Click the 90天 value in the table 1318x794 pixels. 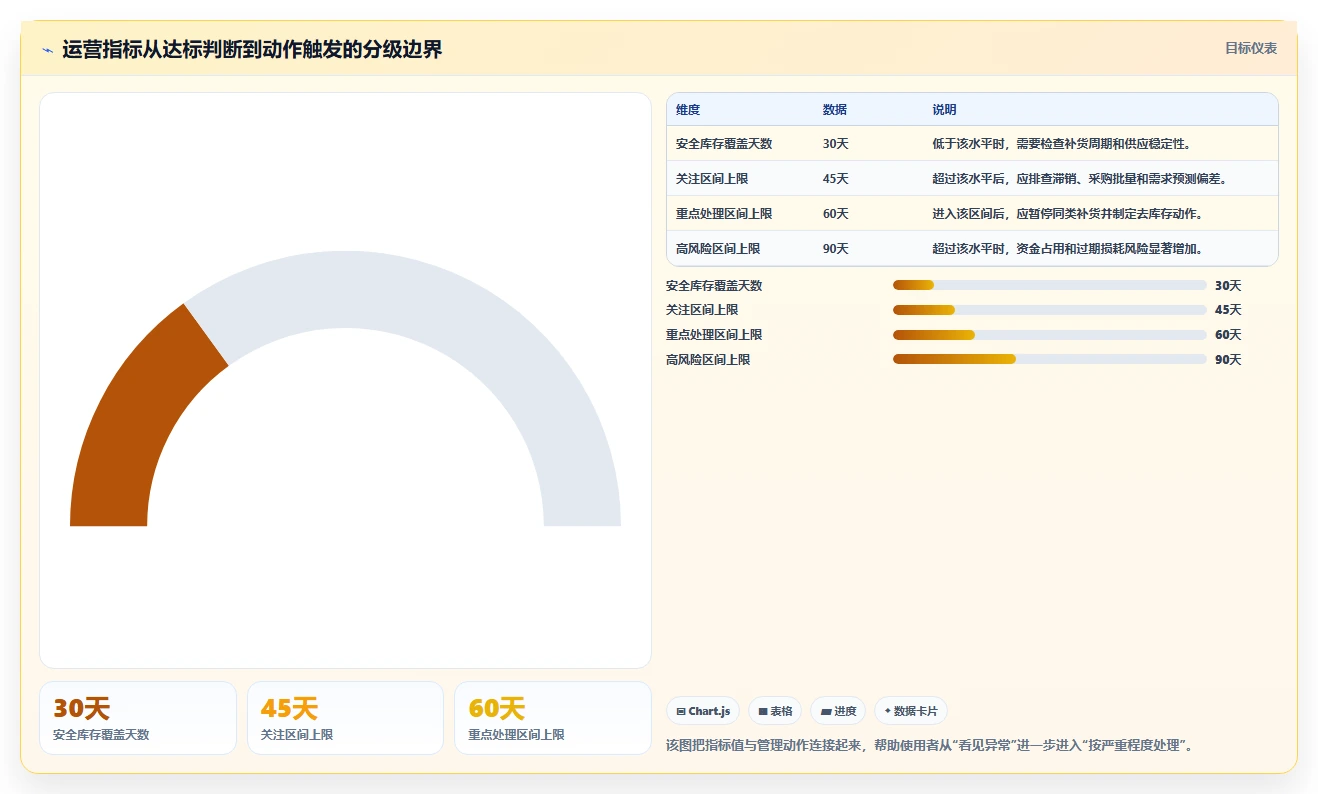[x=836, y=249]
